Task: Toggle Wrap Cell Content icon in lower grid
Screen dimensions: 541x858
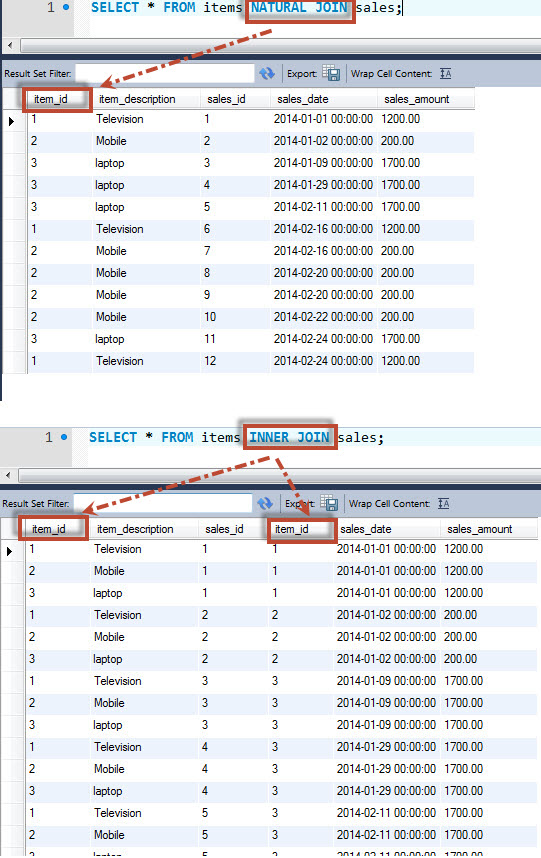Action: [x=444, y=503]
